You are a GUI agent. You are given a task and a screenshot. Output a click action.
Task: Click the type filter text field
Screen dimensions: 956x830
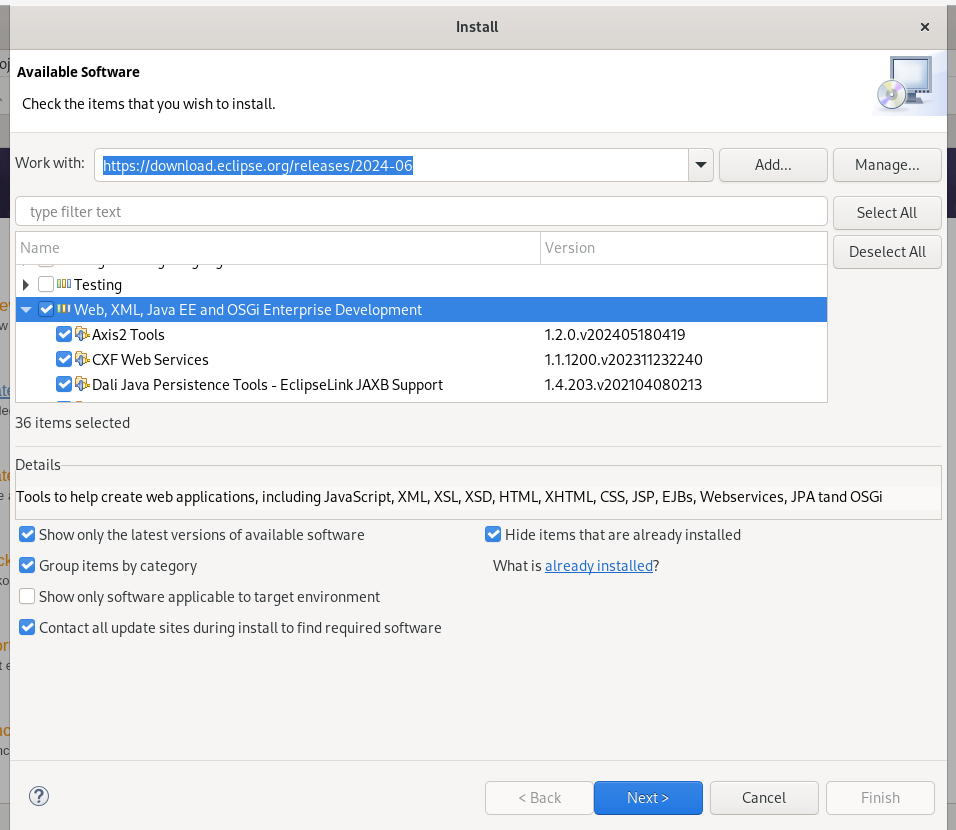pyautogui.click(x=421, y=212)
